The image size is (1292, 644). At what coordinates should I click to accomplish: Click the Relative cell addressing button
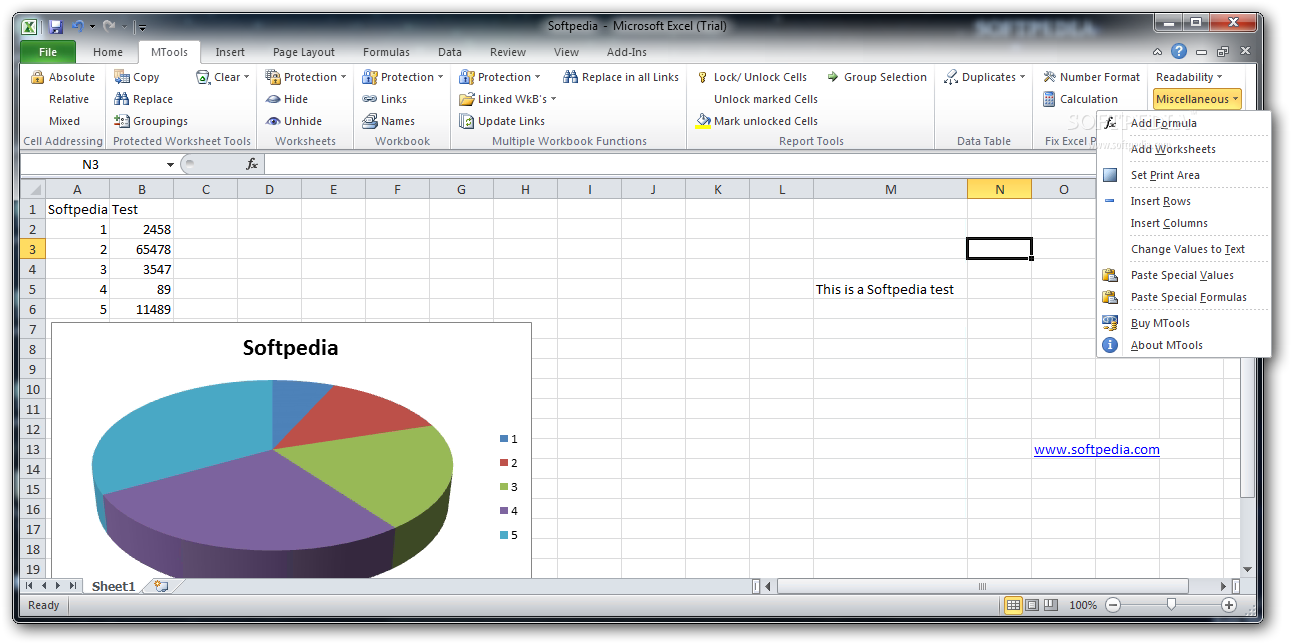point(69,99)
